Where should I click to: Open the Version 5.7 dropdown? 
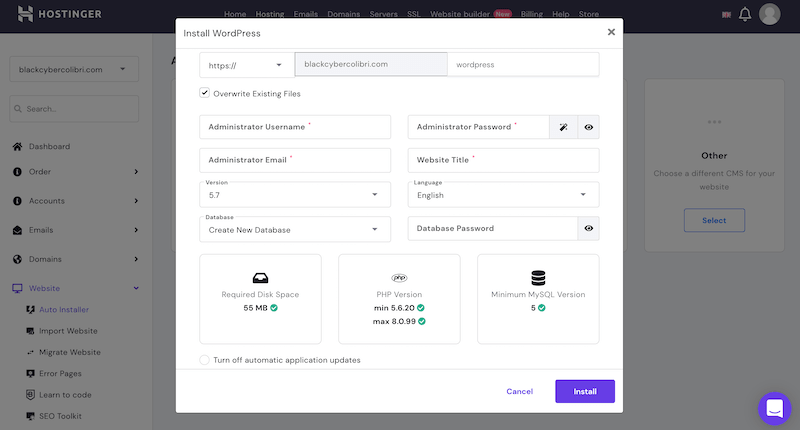[295, 194]
